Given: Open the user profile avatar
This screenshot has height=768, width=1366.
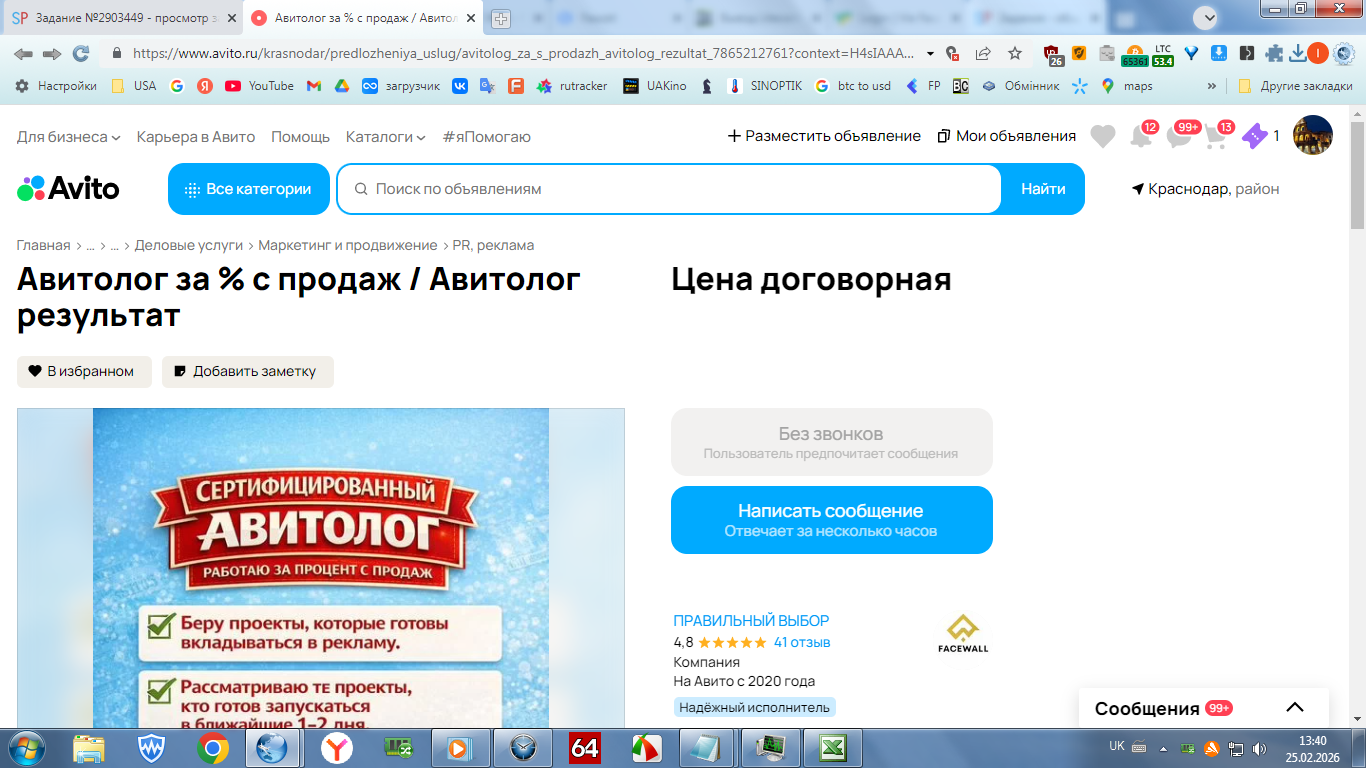Looking at the screenshot, I should 1313,135.
